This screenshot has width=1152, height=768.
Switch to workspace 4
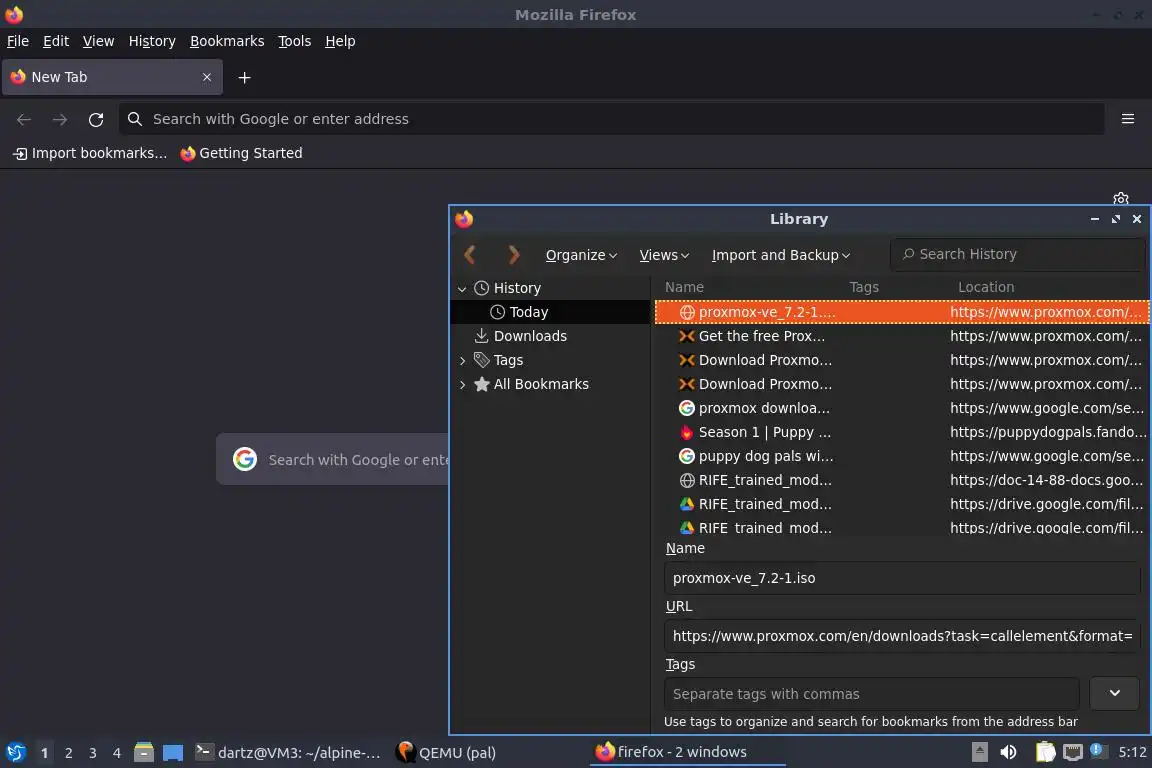click(x=117, y=753)
